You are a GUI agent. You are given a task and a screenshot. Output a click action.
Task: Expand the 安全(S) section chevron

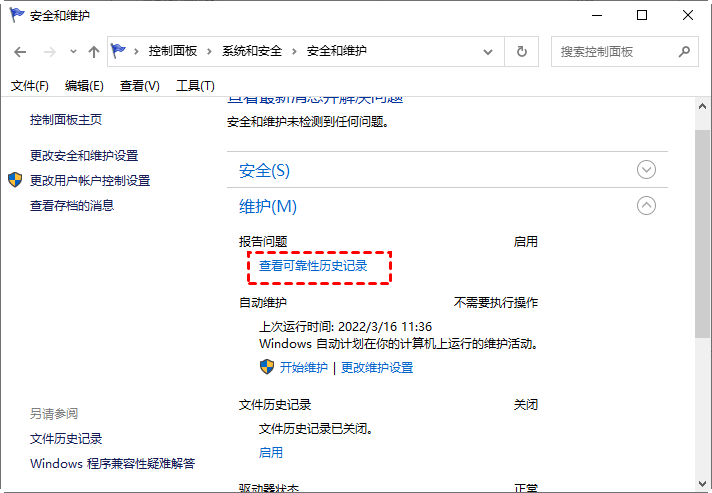pyautogui.click(x=647, y=170)
